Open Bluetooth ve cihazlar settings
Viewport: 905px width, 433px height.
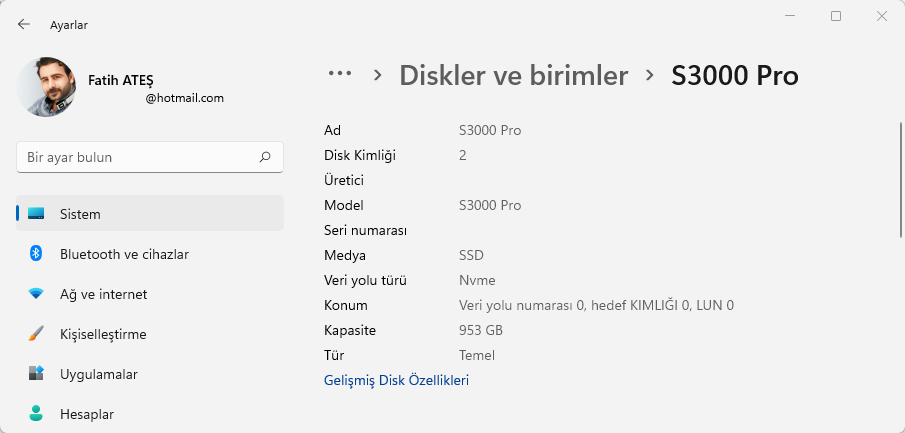point(150,254)
